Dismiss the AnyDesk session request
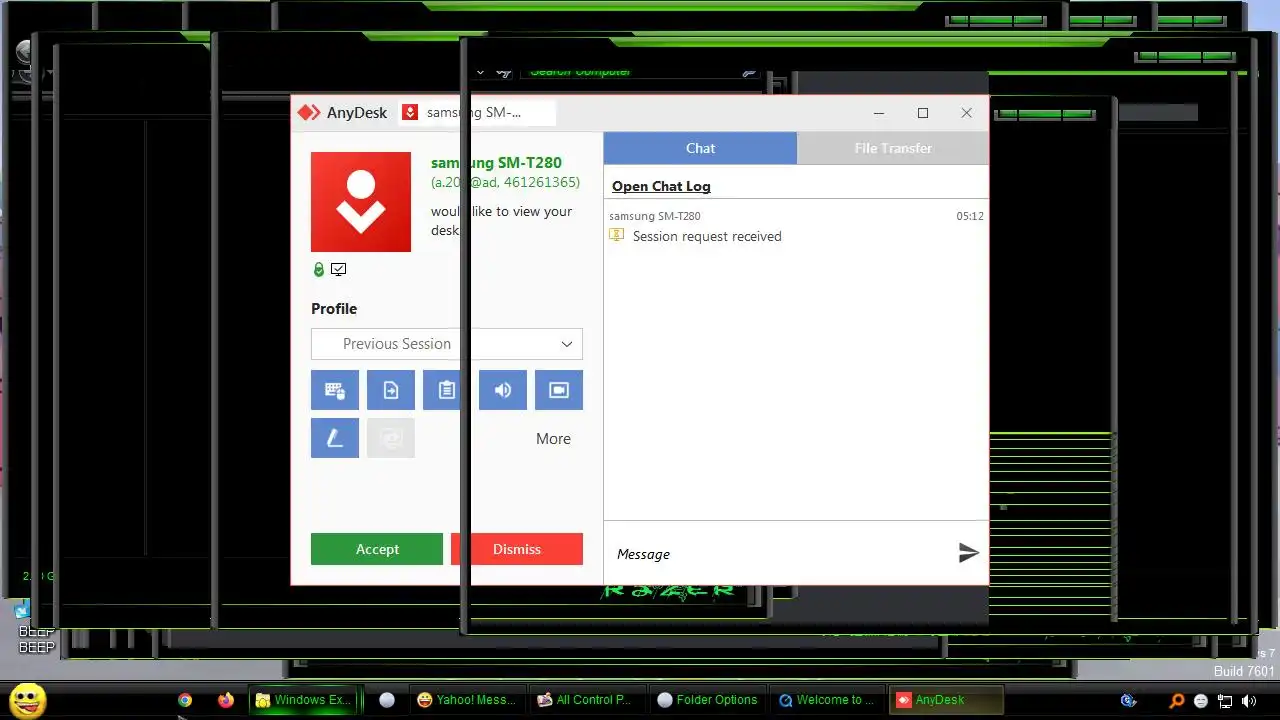 tap(517, 549)
